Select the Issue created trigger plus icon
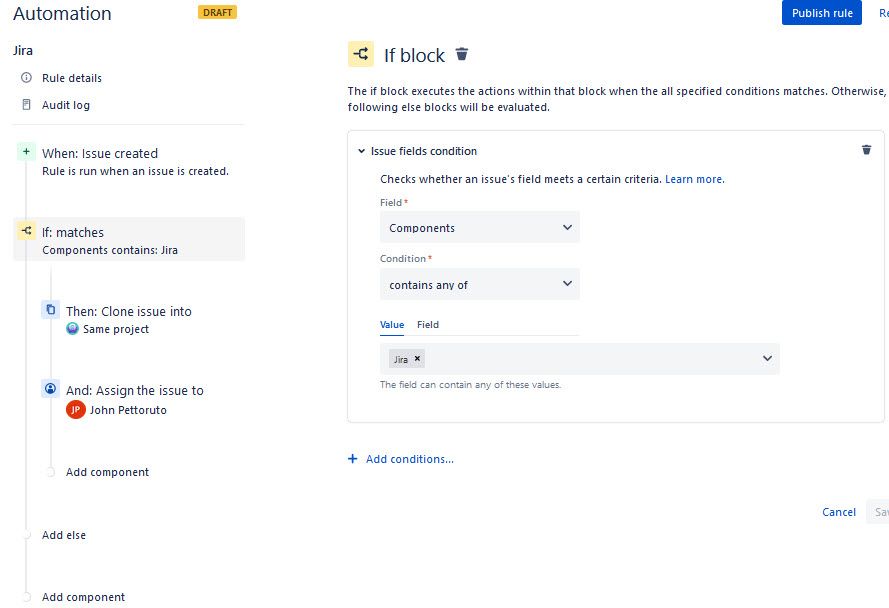The height and width of the screenshot is (608, 889). [26, 151]
